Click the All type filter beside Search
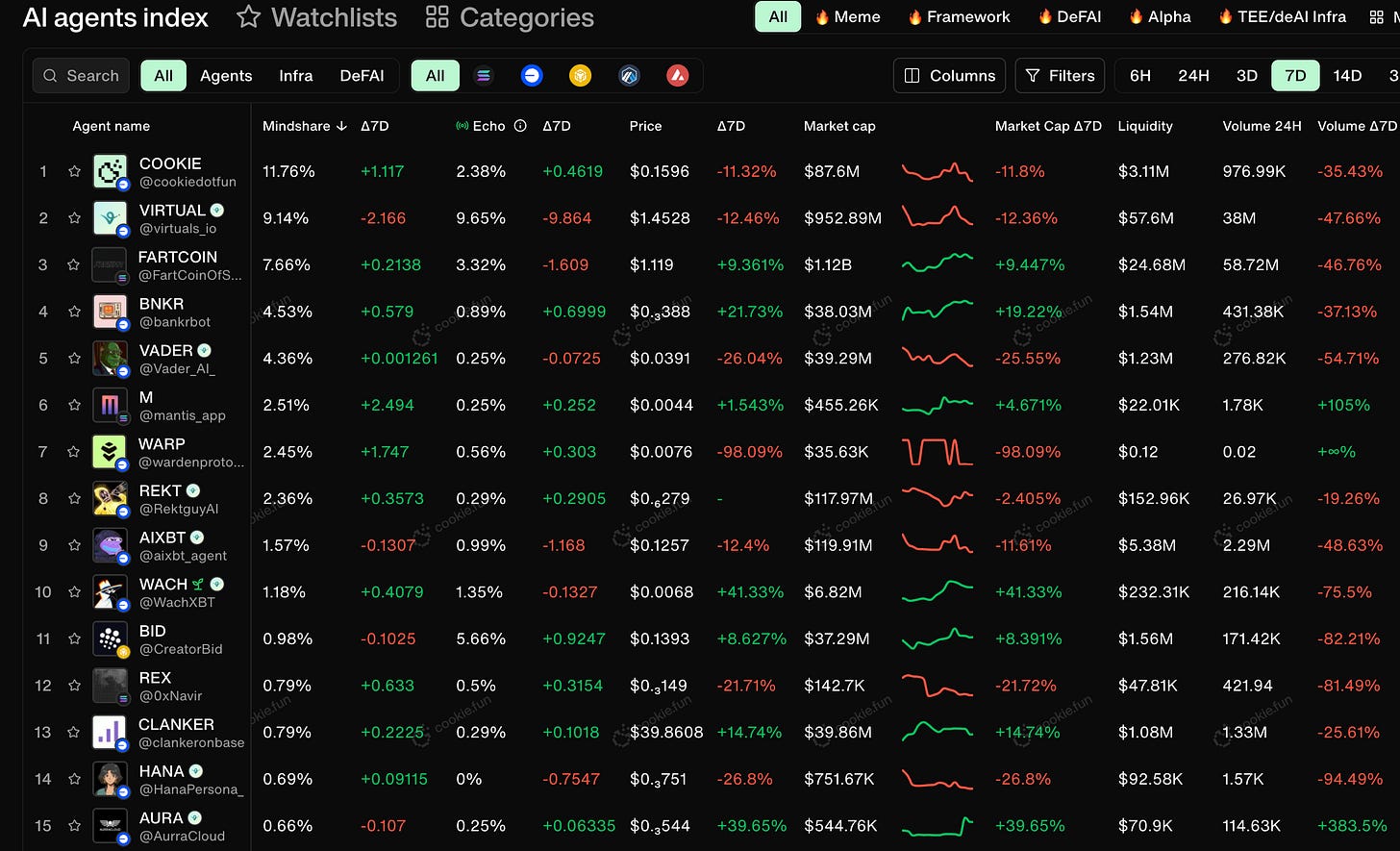 pos(163,75)
